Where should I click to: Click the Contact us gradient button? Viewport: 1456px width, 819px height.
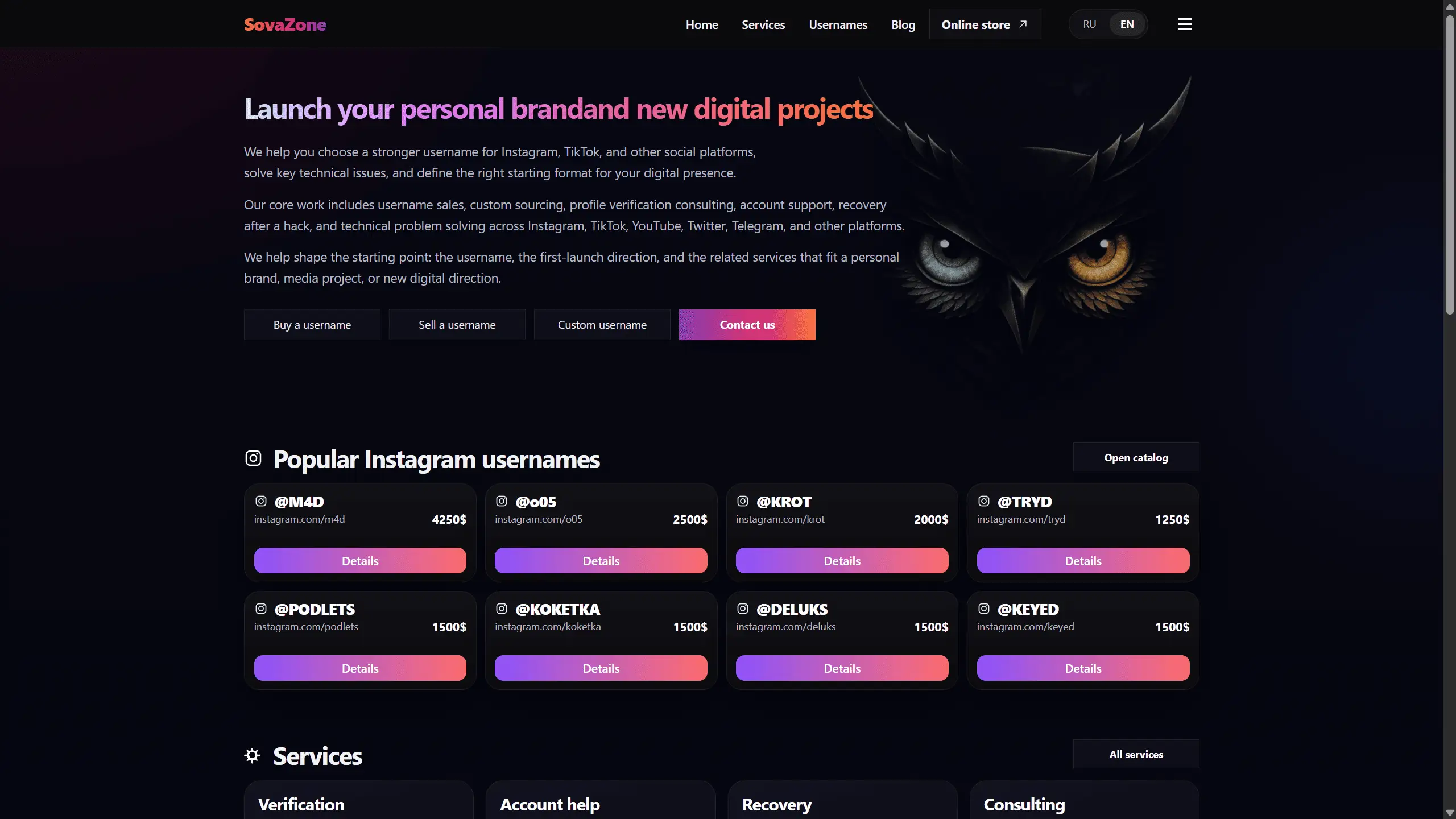(747, 325)
